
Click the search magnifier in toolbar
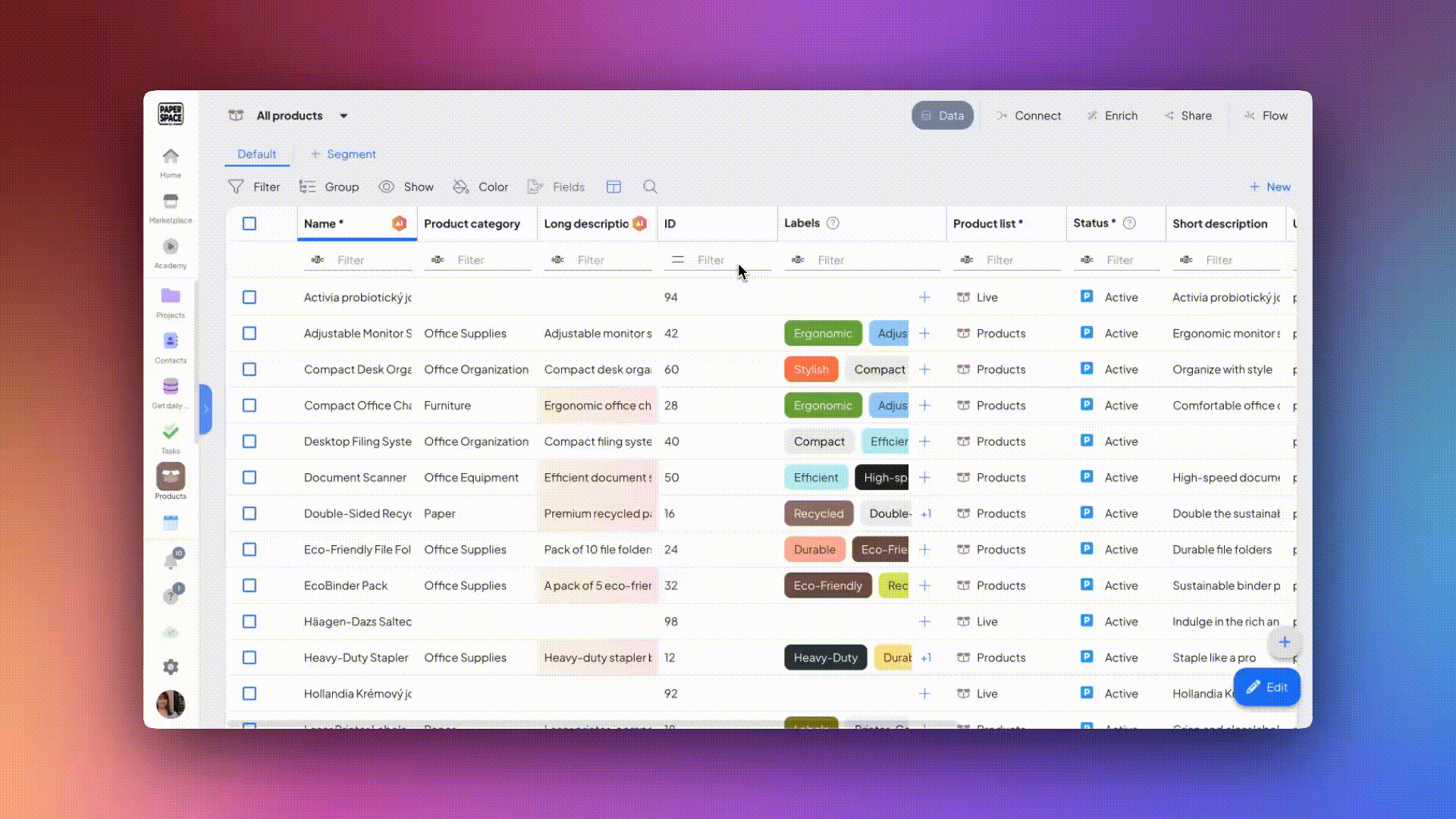click(650, 187)
